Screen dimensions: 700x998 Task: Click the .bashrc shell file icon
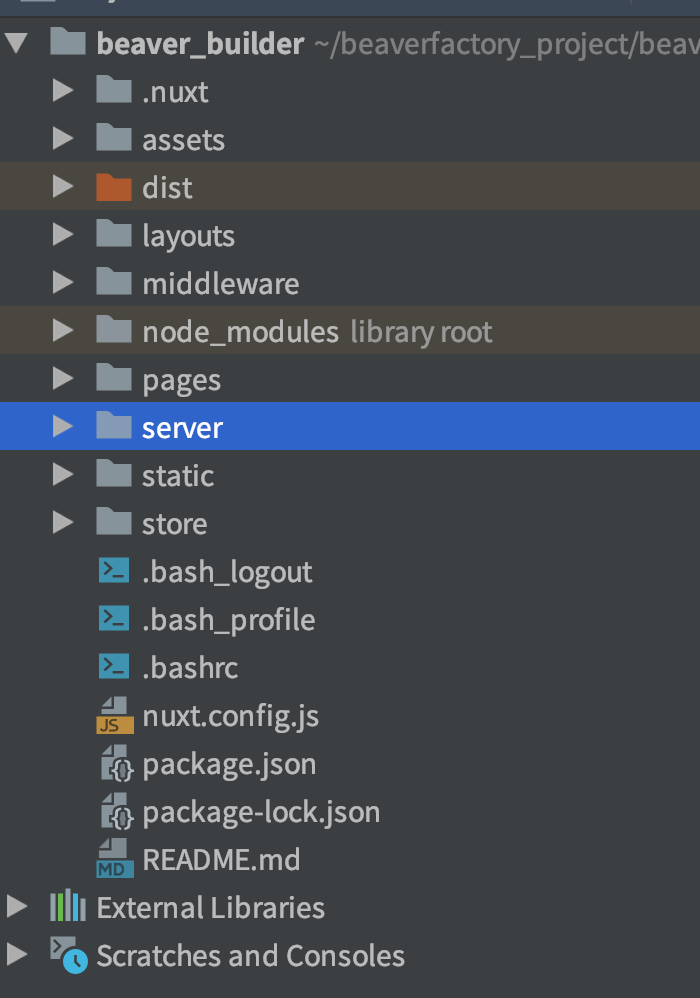[114, 666]
